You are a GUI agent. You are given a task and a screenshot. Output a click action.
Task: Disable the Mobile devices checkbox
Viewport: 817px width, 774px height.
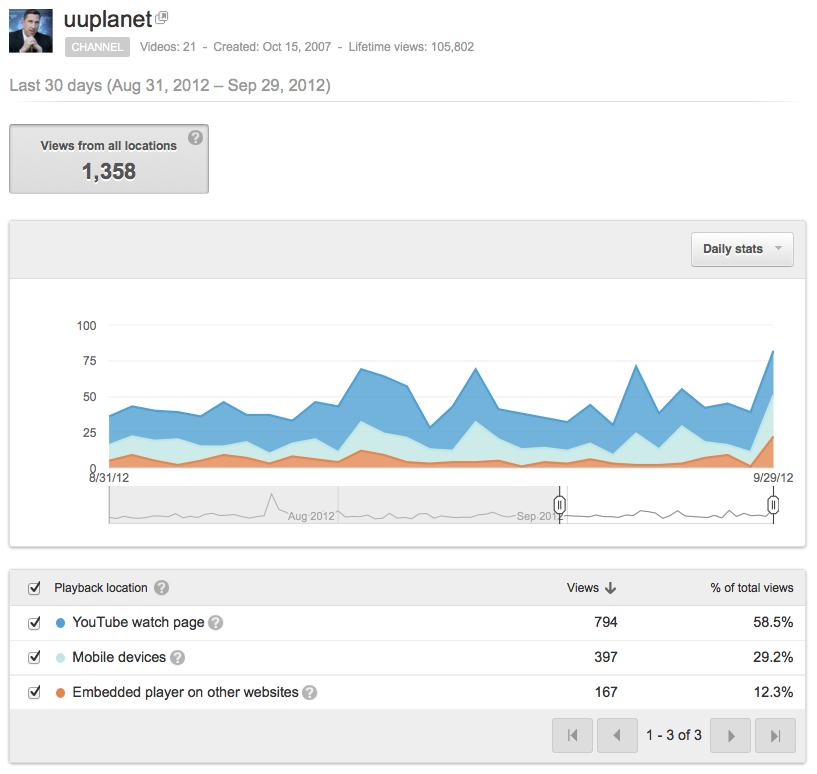[35, 657]
